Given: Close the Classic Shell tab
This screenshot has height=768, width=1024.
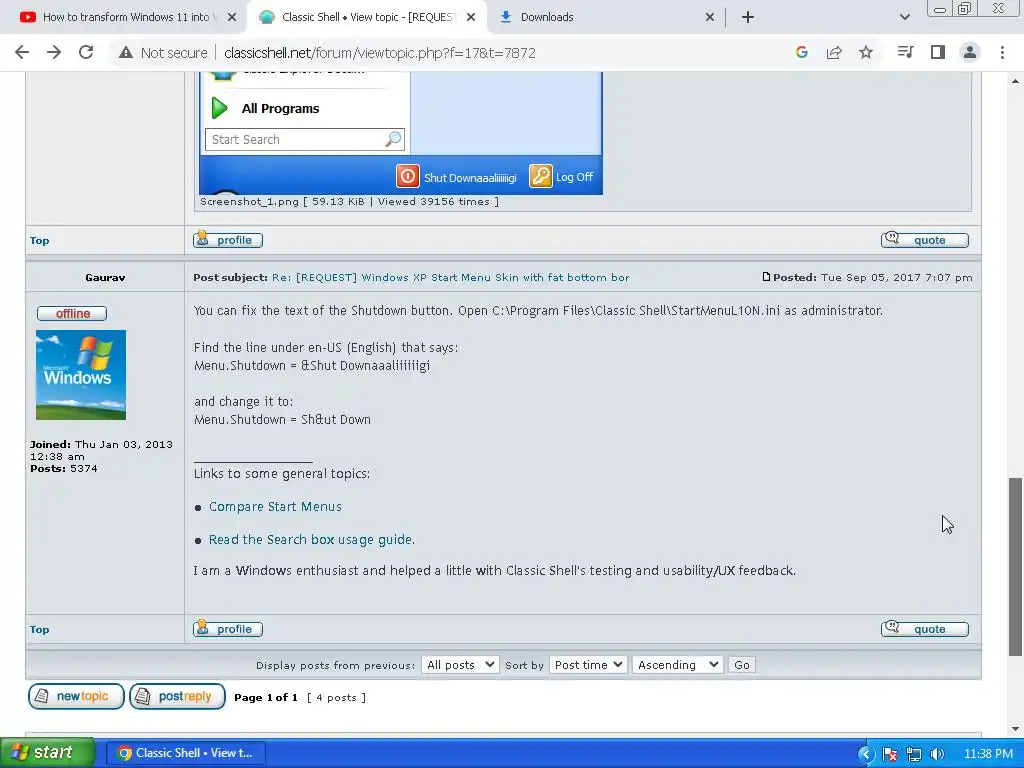Looking at the screenshot, I should [x=471, y=18].
